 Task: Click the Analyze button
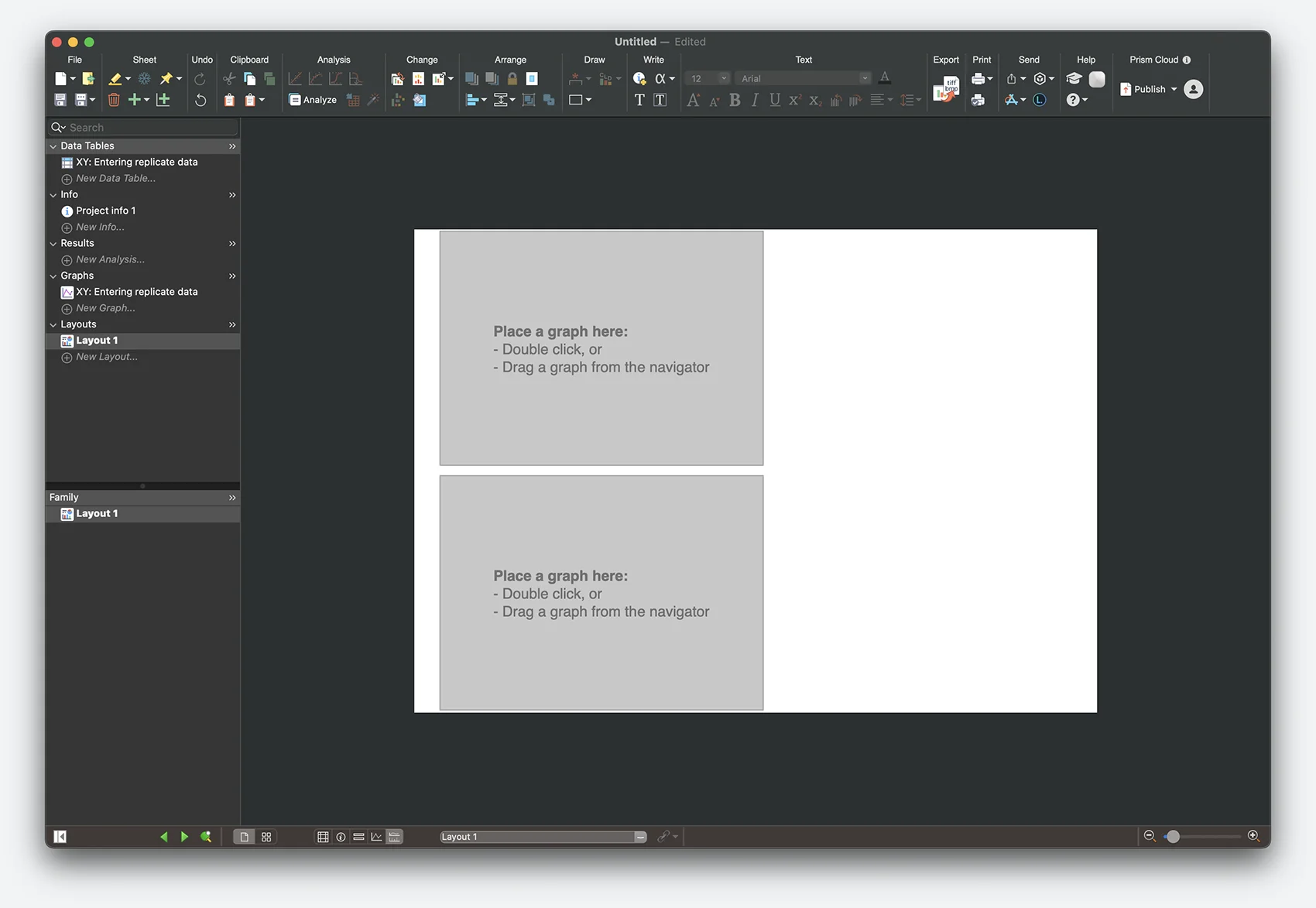click(313, 100)
